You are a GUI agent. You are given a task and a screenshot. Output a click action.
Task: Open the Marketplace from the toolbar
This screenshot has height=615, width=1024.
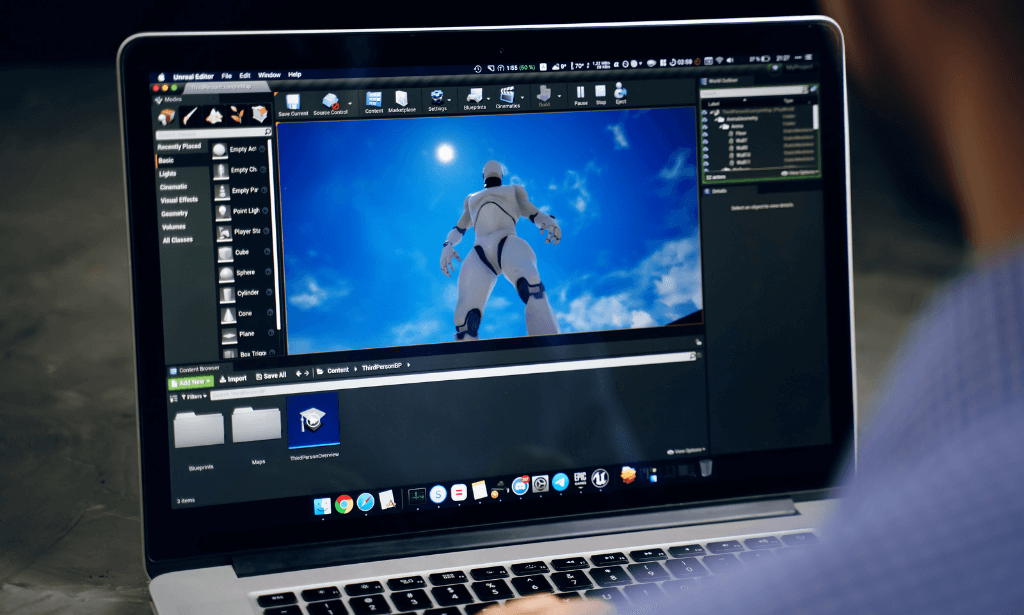(x=402, y=99)
